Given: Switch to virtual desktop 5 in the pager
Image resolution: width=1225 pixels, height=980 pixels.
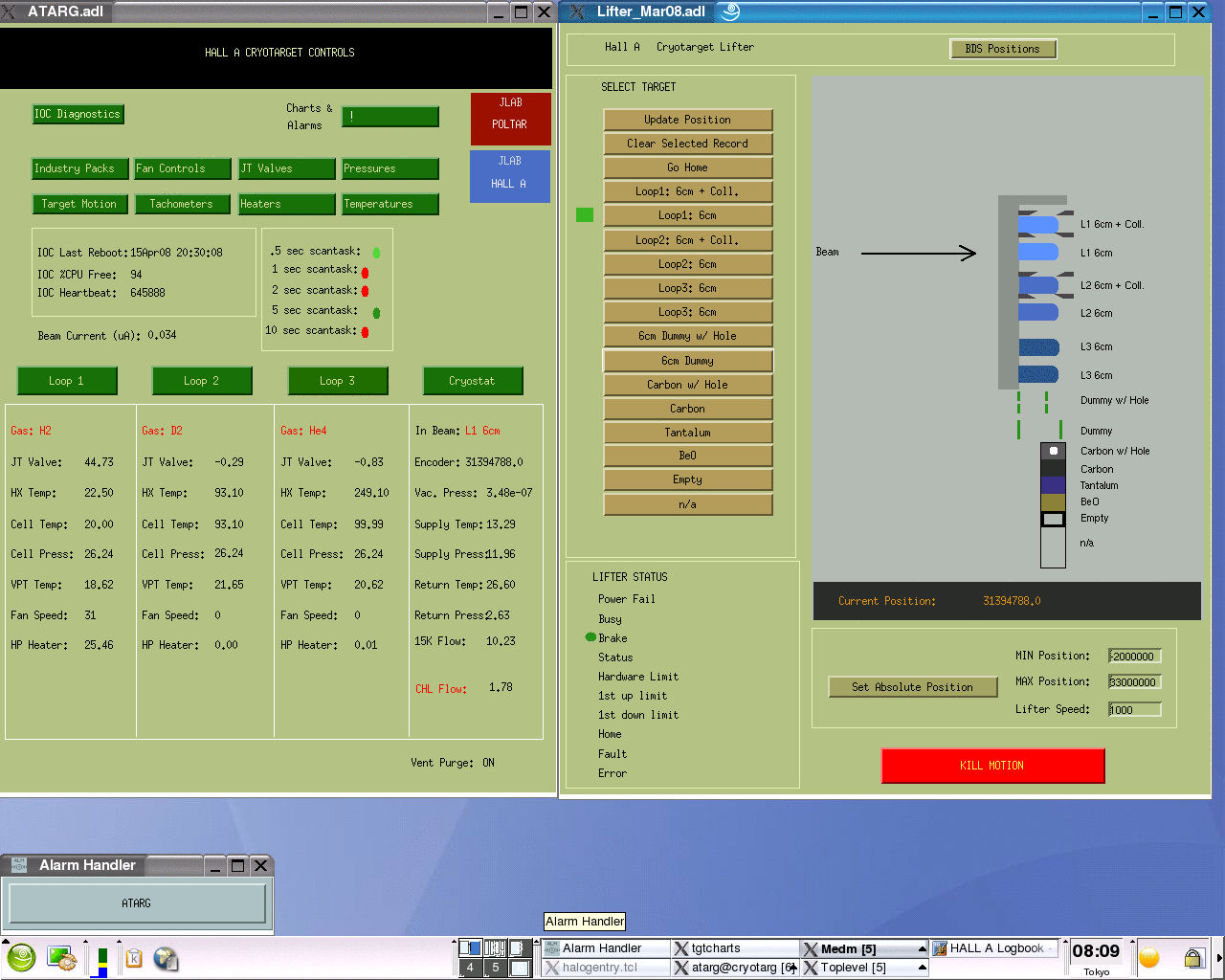Looking at the screenshot, I should [495, 968].
